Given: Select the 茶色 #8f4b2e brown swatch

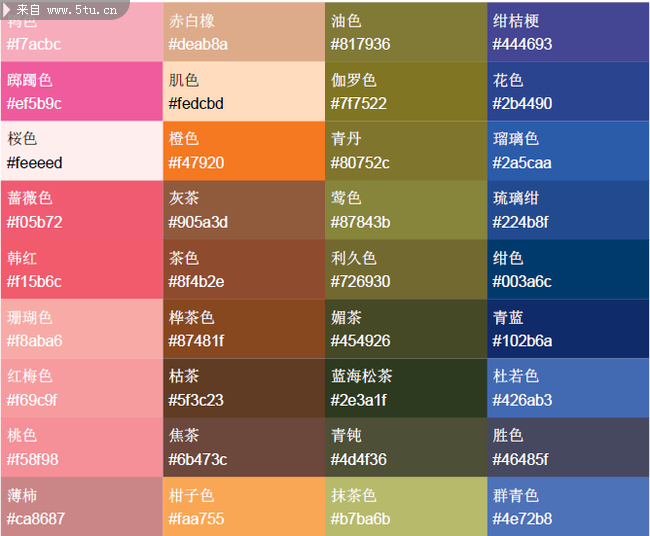Looking at the screenshot, I should pyautogui.click(x=244, y=269).
